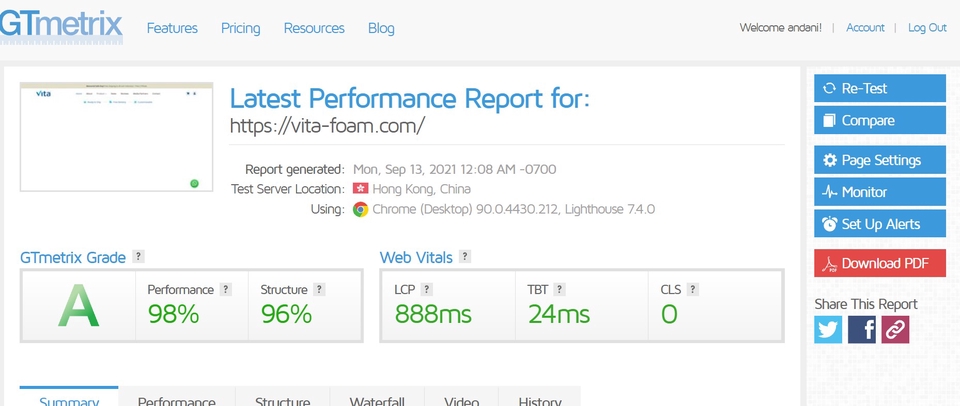
Task: Click the help icon beside GTmetrix Grade
Action: [139, 257]
